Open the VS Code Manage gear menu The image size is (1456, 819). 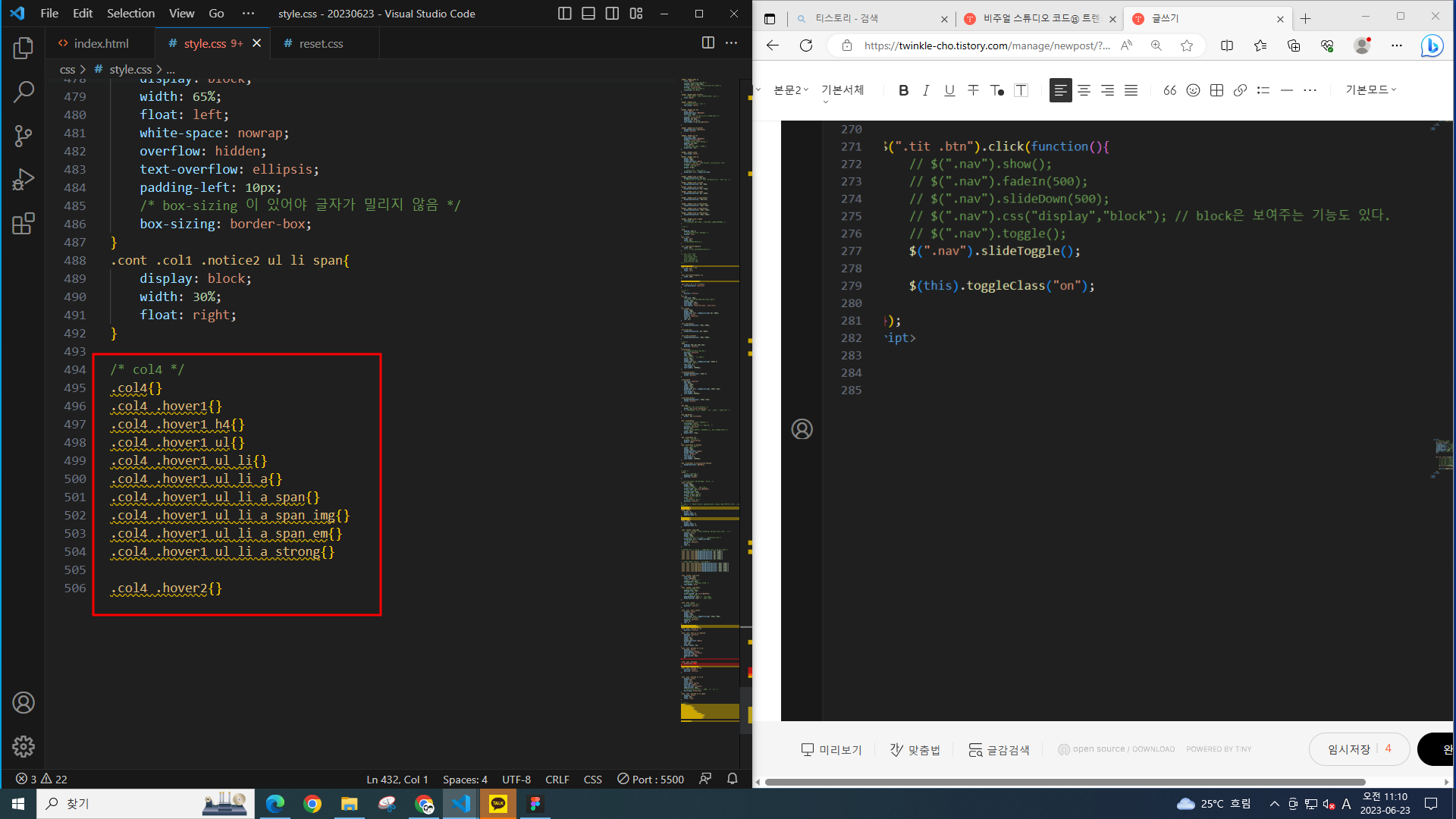pyautogui.click(x=24, y=747)
